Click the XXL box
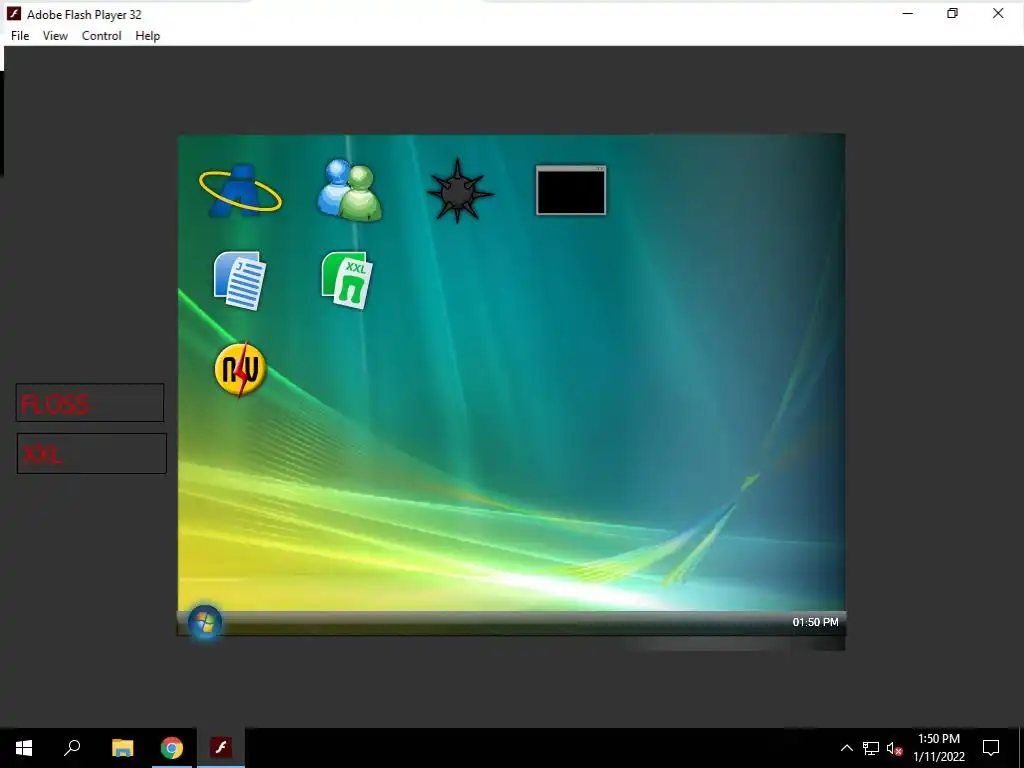This screenshot has height=768, width=1024. coord(92,453)
